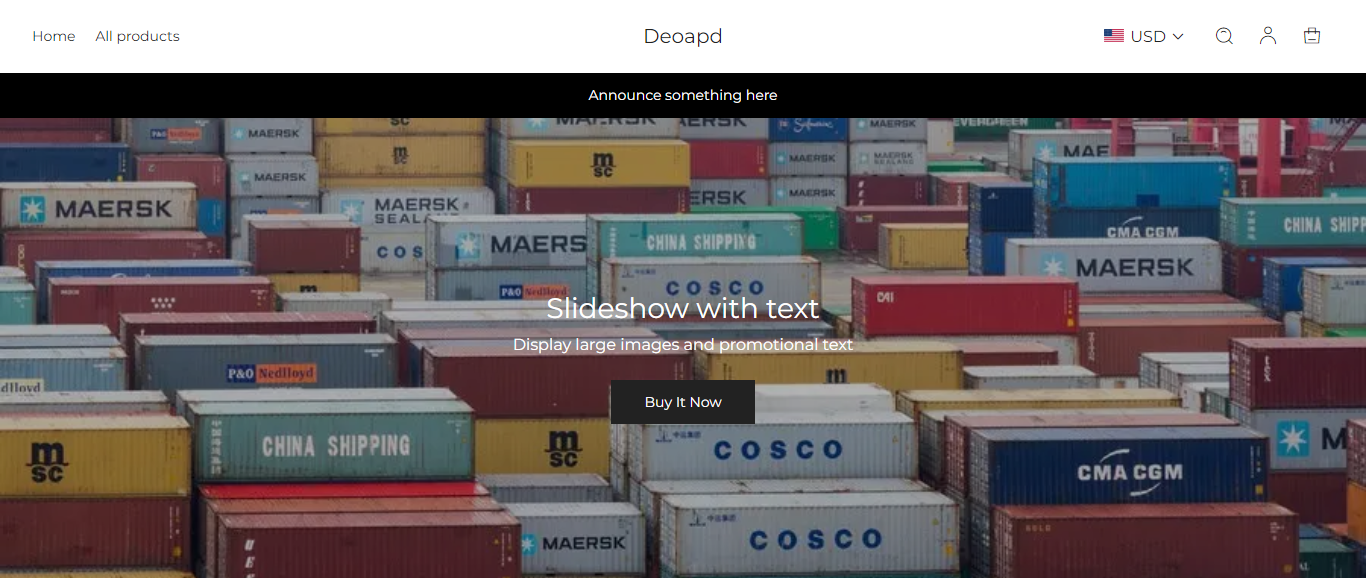The width and height of the screenshot is (1366, 578).
Task: Open the All products menu item
Action: [x=138, y=36]
